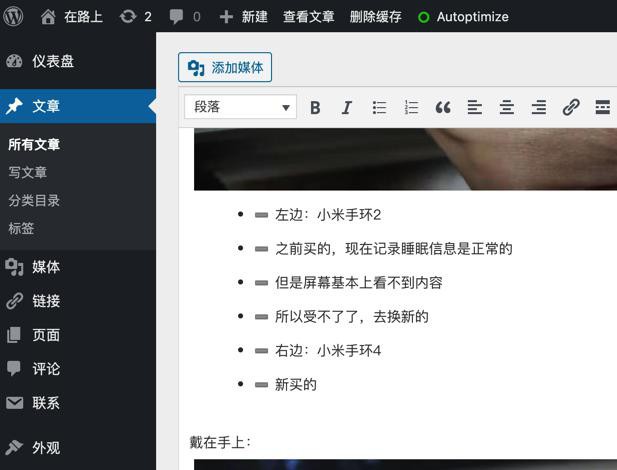Select 文章 posts menu item

(x=78, y=106)
